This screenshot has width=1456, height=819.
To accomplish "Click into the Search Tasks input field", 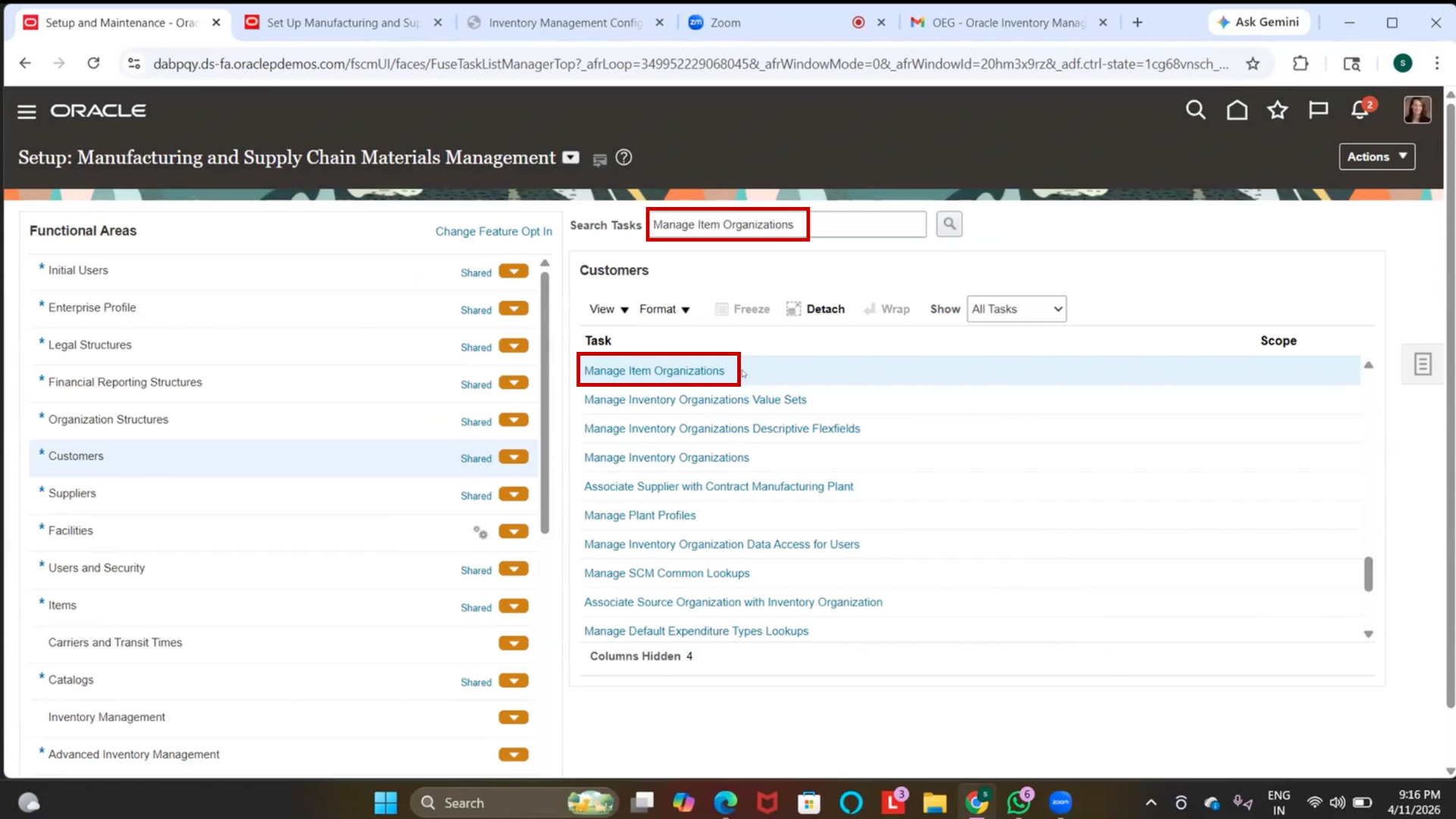I will pyautogui.click(x=786, y=224).
